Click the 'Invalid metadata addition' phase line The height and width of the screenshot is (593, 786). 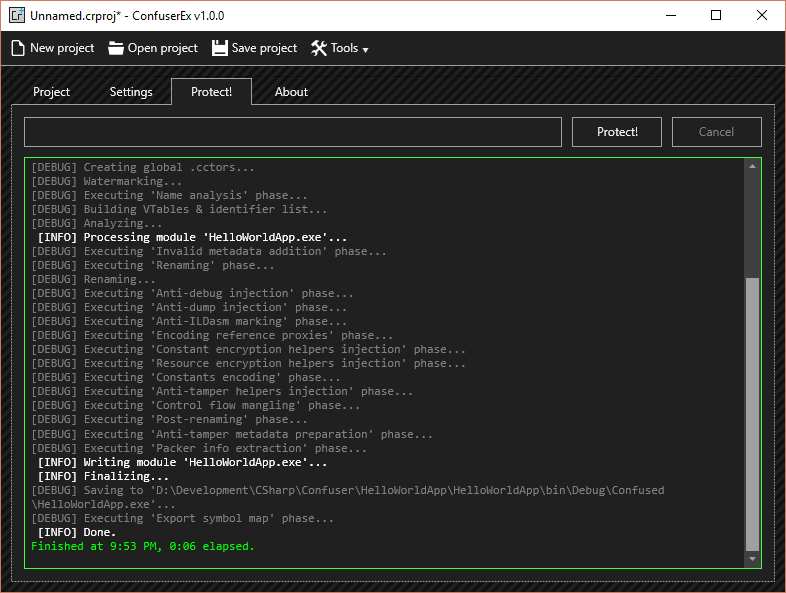point(209,251)
